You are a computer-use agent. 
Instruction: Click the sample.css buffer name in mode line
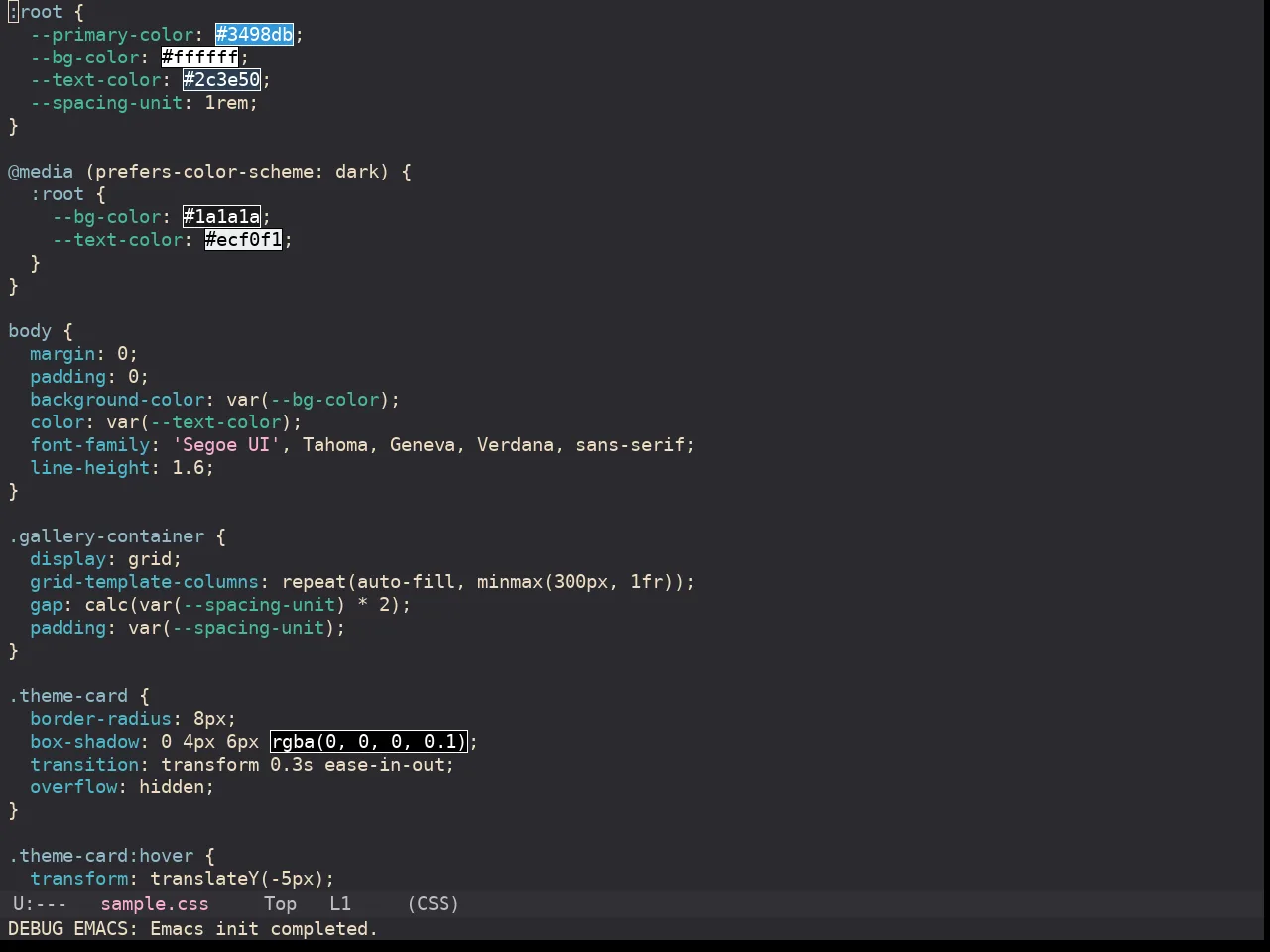(155, 904)
